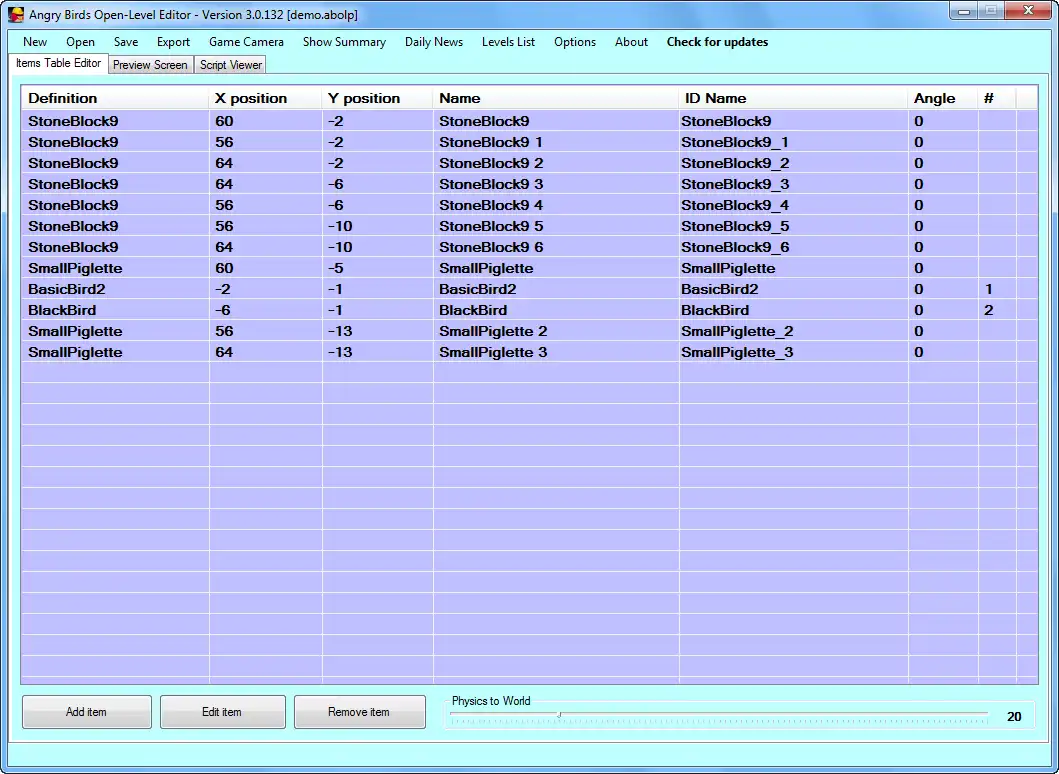Click the Angle column header
The height and width of the screenshot is (774, 1059).
(943, 98)
